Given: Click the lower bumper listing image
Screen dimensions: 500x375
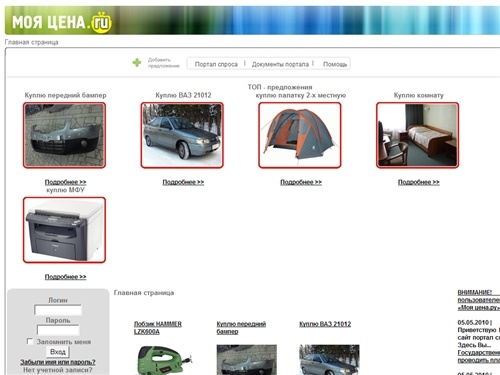Looking at the screenshot, I should pyautogui.click(x=246, y=360).
